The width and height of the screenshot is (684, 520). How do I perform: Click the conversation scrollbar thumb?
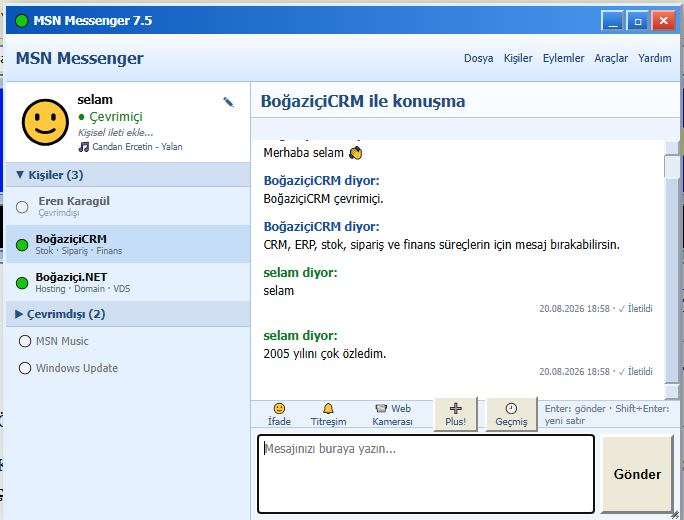pyautogui.click(x=671, y=166)
